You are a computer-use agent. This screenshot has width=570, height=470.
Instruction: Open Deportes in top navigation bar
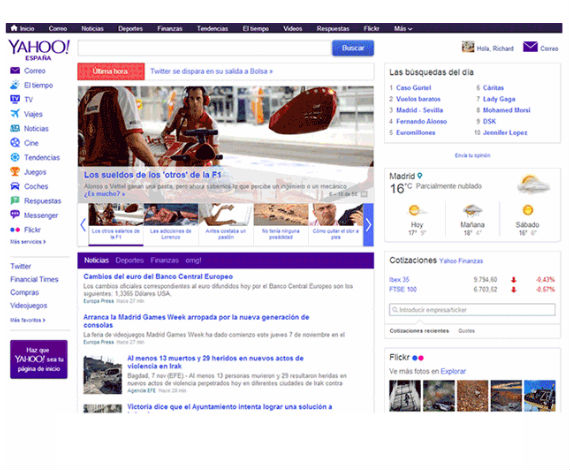[130, 28]
